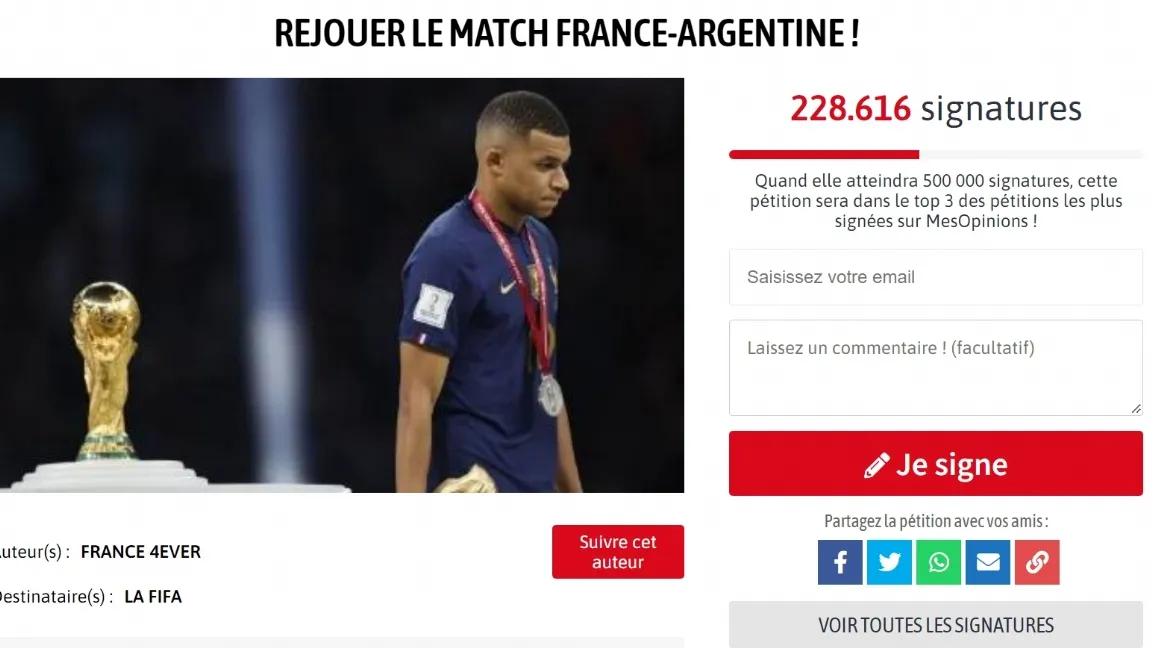Copy the petition link with chain icon
This screenshot has height=648, width=1152.
1037,562
